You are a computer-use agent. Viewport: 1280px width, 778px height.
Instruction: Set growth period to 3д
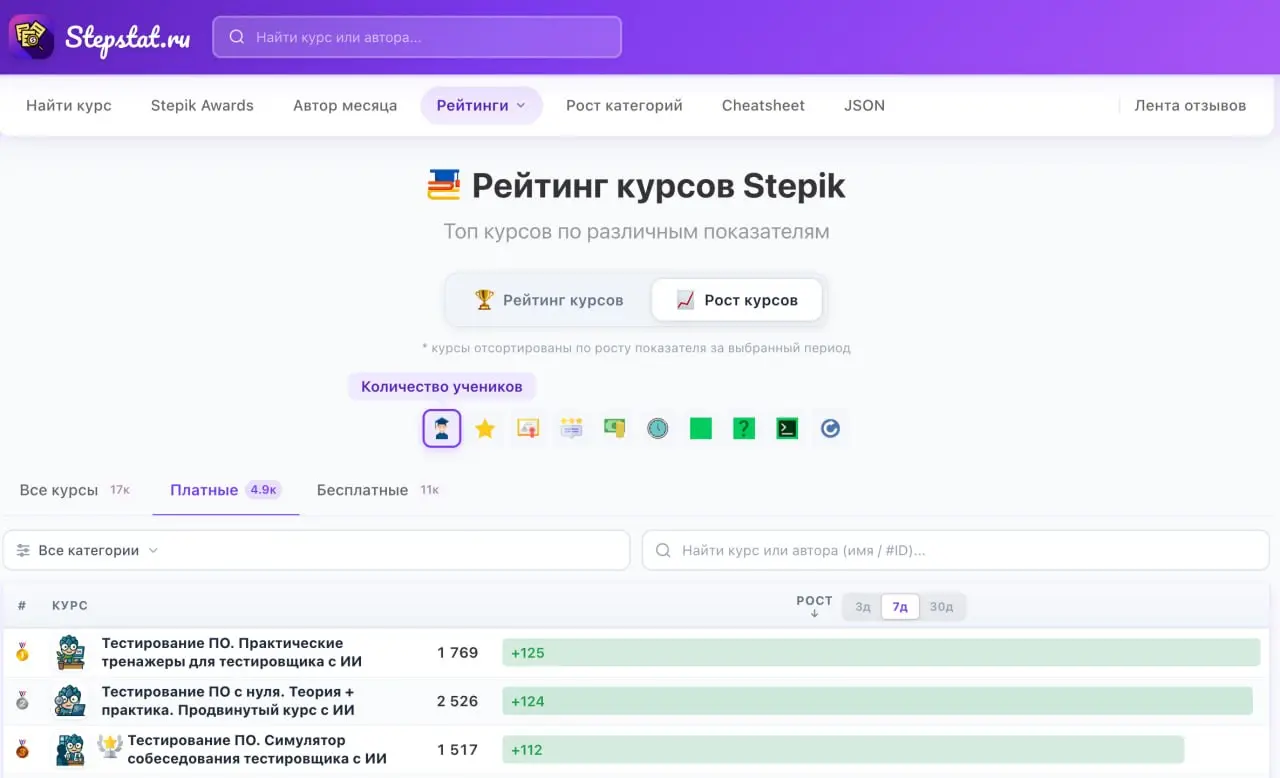(863, 607)
